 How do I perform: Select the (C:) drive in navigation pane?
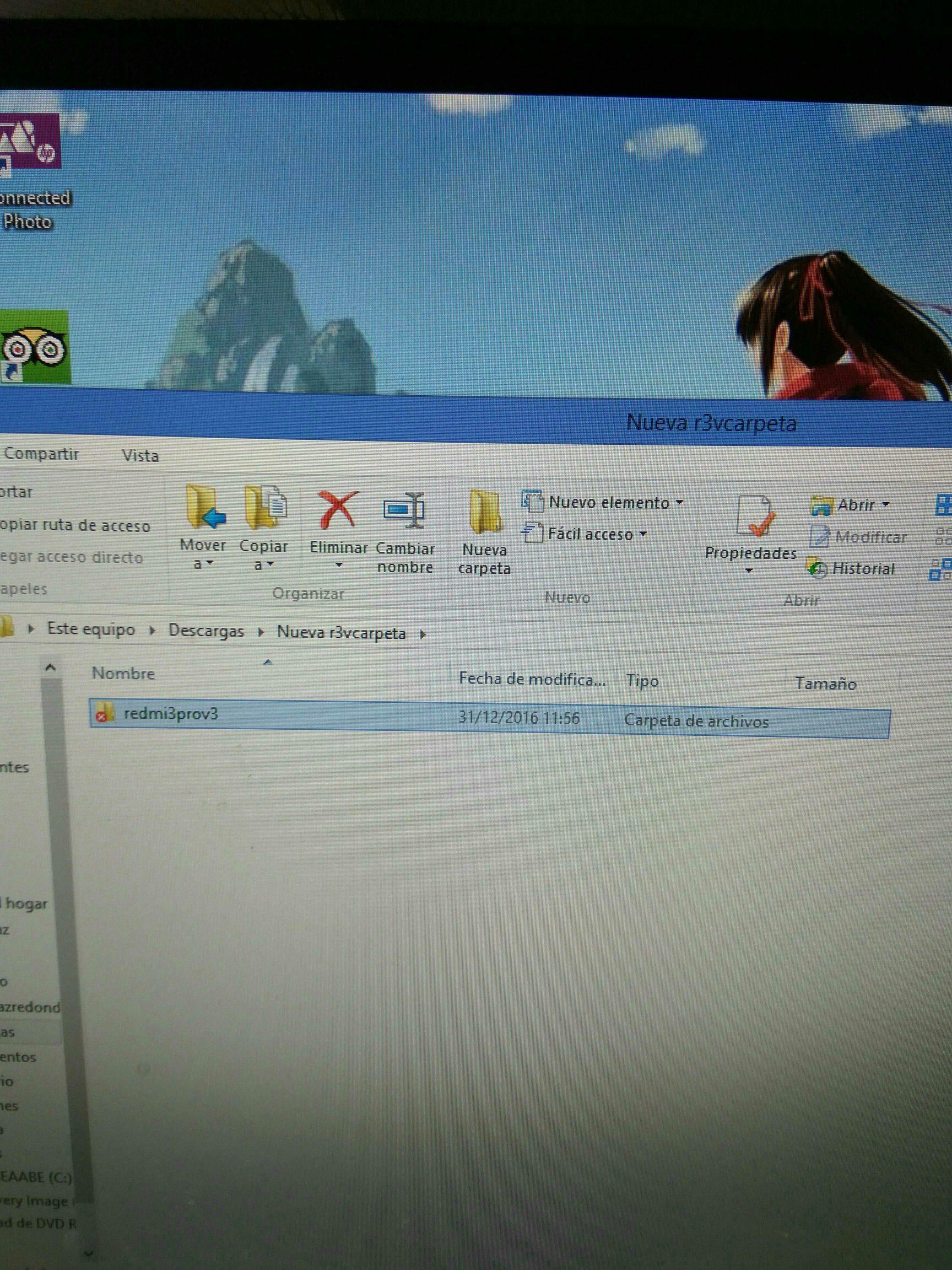click(36, 1177)
